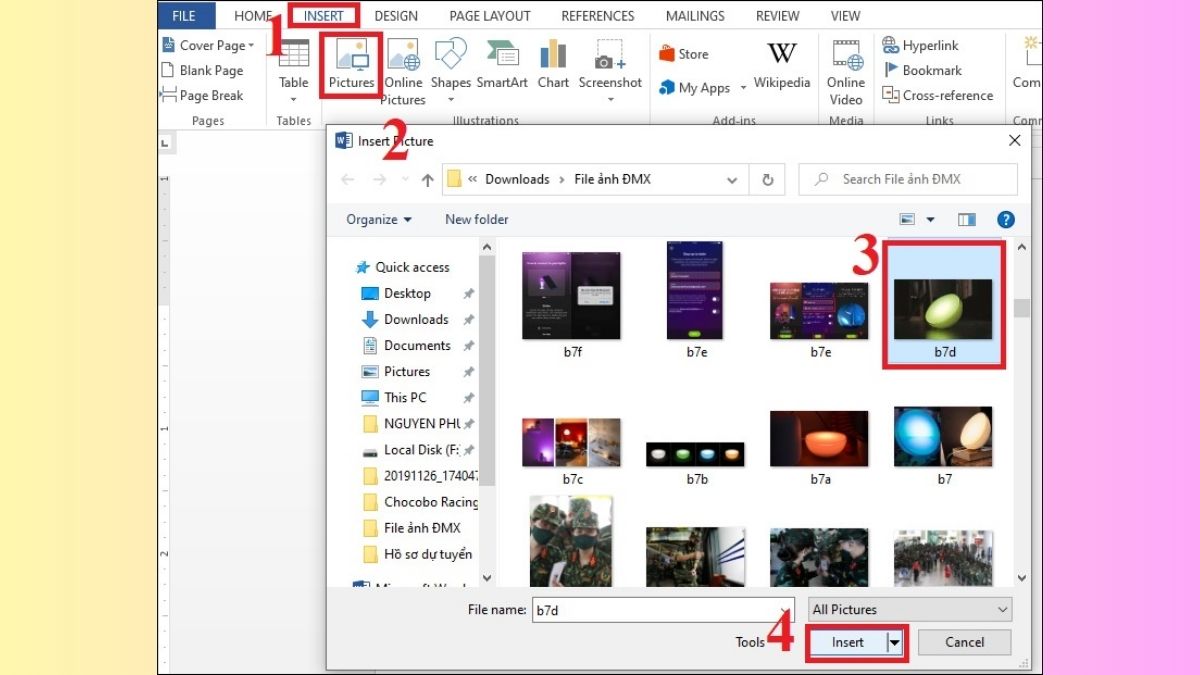Open the MAILINGS ribbon tab

point(694,15)
